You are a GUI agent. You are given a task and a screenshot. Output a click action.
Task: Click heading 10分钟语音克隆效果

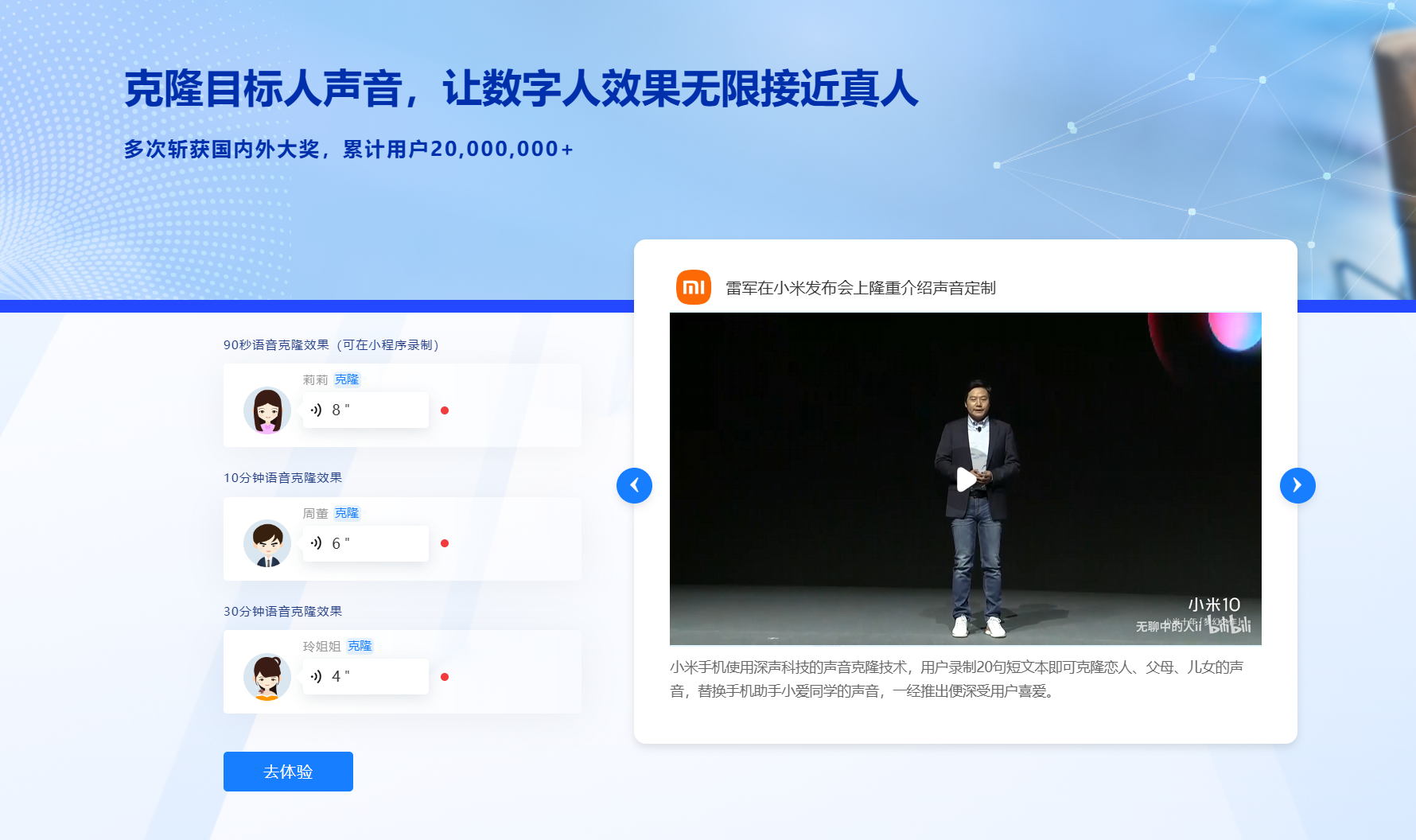click(x=282, y=477)
